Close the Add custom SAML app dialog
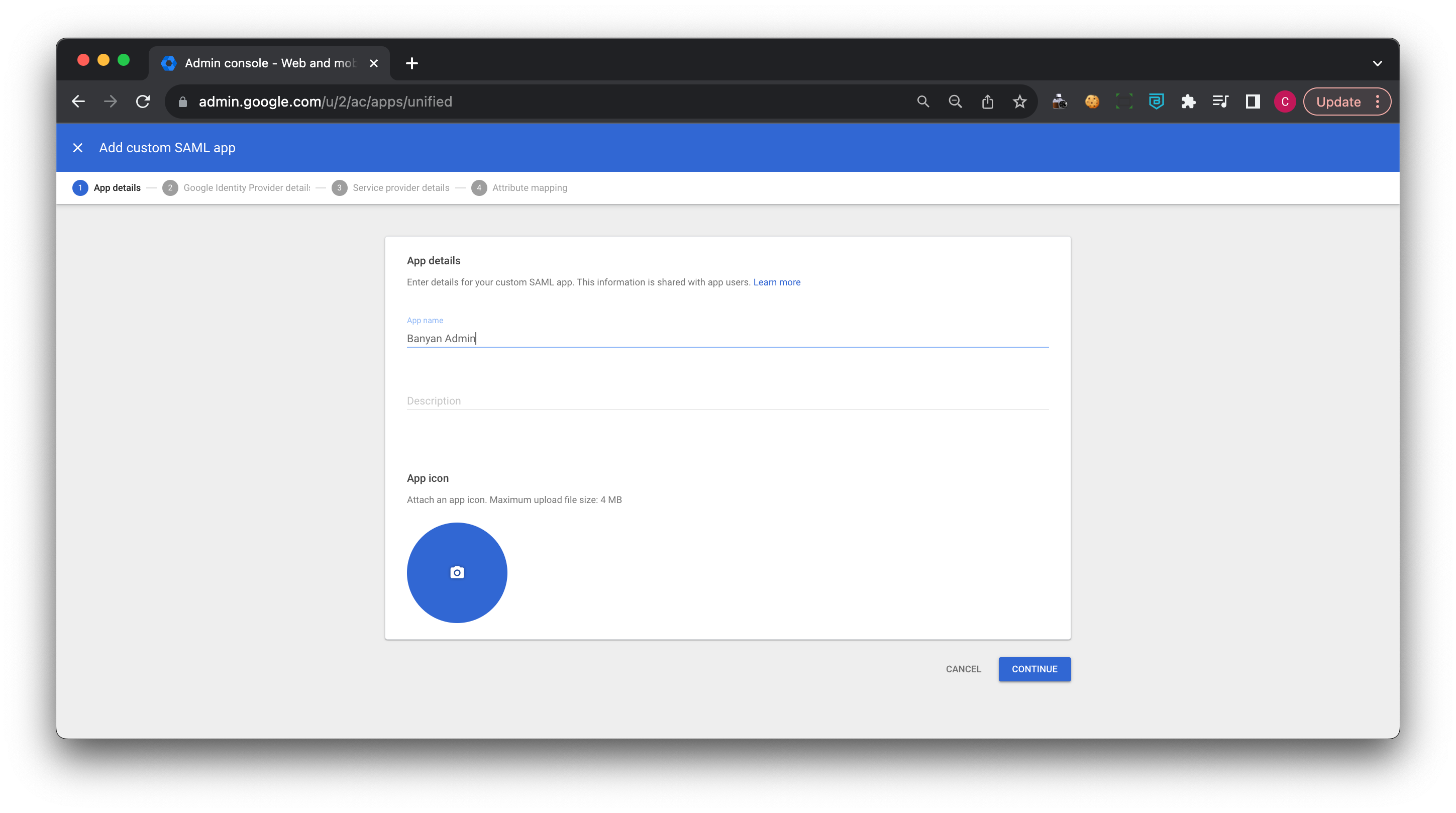Image resolution: width=1456 pixels, height=813 pixels. 78,148
